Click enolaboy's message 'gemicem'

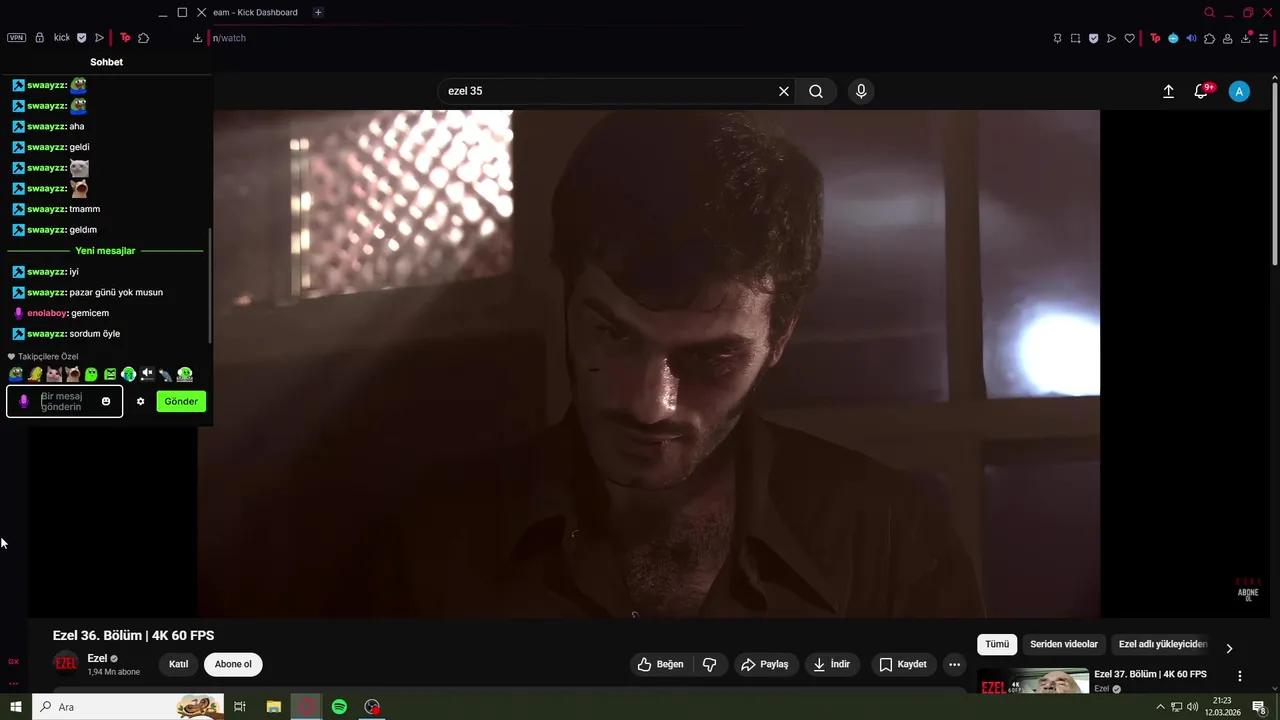90,313
